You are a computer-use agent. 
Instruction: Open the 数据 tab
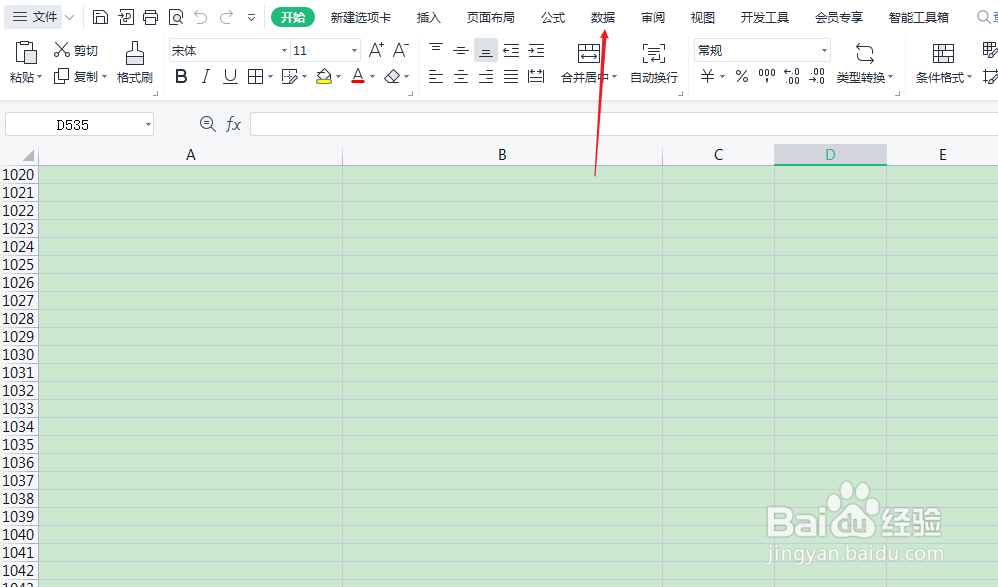click(603, 17)
